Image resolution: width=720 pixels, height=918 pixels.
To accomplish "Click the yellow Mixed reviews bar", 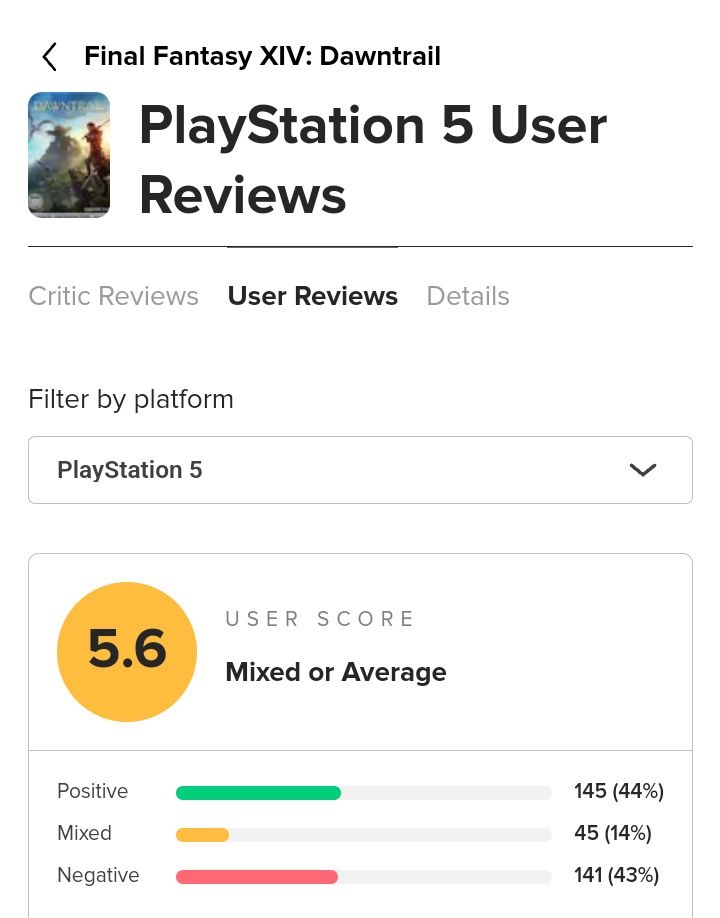I will [202, 835].
